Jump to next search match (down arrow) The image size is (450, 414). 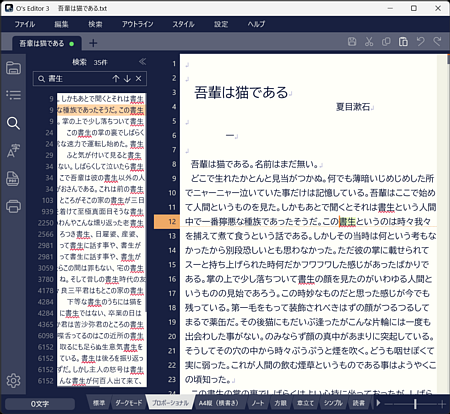pos(127,79)
